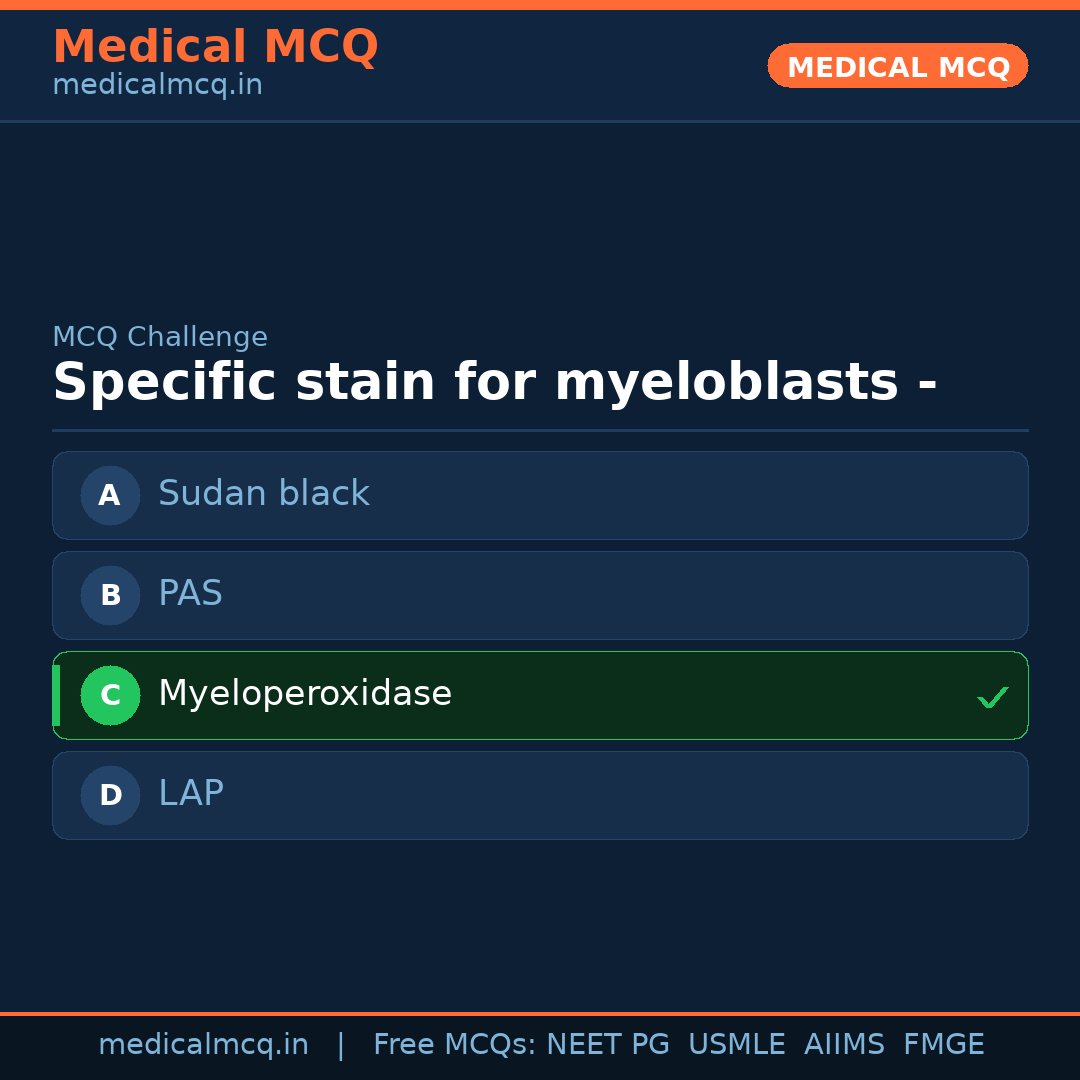The image size is (1080, 1080).
Task: Select answer option LAP
Action: (x=540, y=795)
